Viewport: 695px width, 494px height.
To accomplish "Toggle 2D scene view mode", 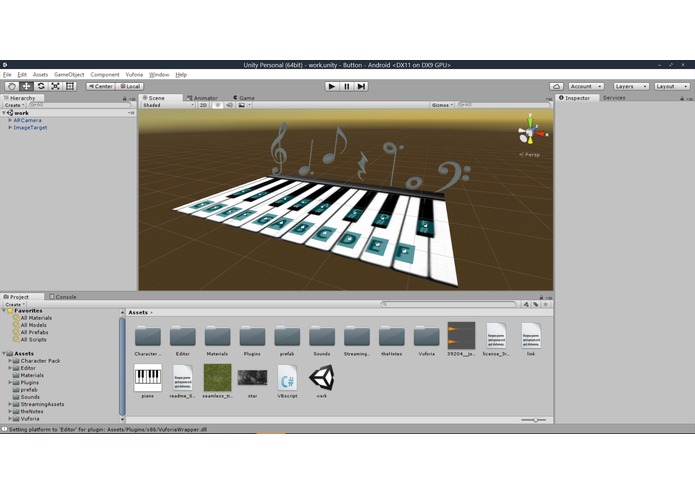I will (203, 105).
